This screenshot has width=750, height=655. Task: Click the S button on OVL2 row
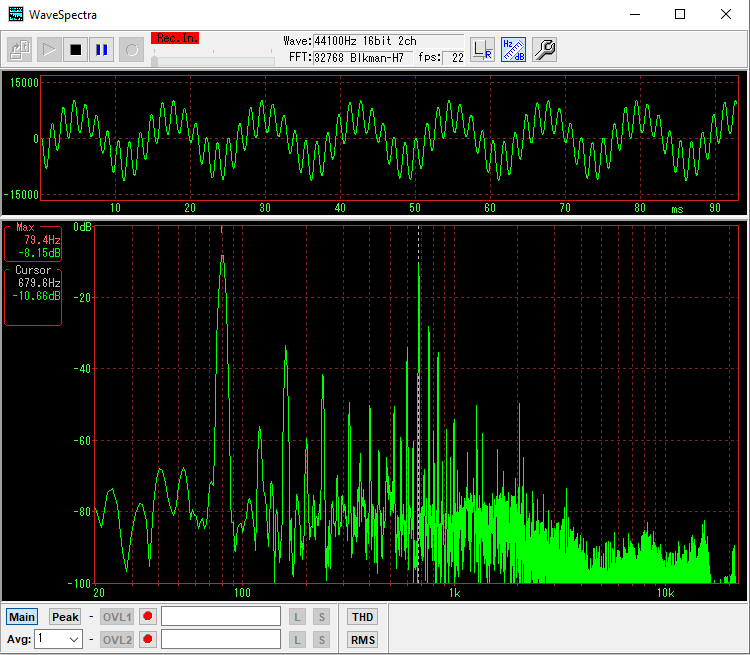point(321,640)
